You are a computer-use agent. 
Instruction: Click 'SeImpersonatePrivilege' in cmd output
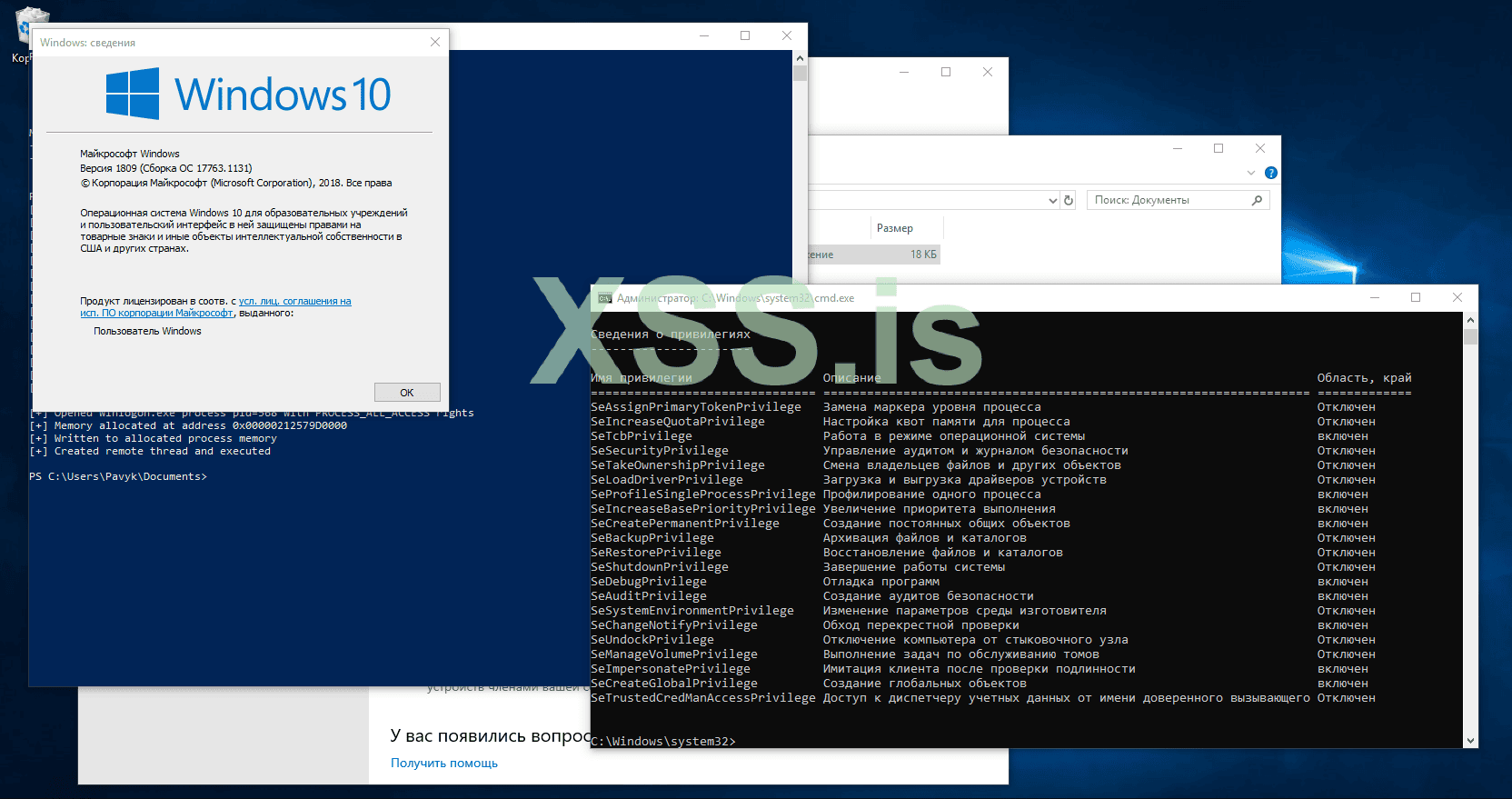pos(671,669)
